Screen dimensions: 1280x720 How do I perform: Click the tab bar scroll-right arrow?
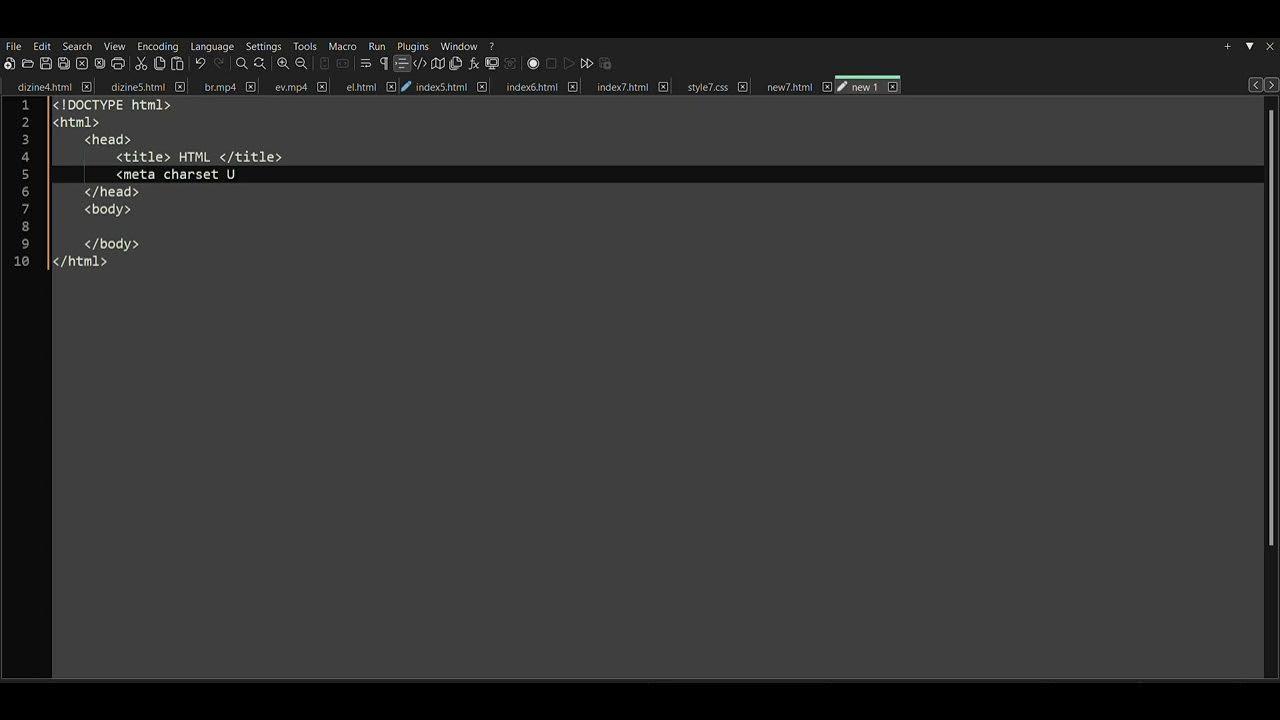[x=1271, y=85]
